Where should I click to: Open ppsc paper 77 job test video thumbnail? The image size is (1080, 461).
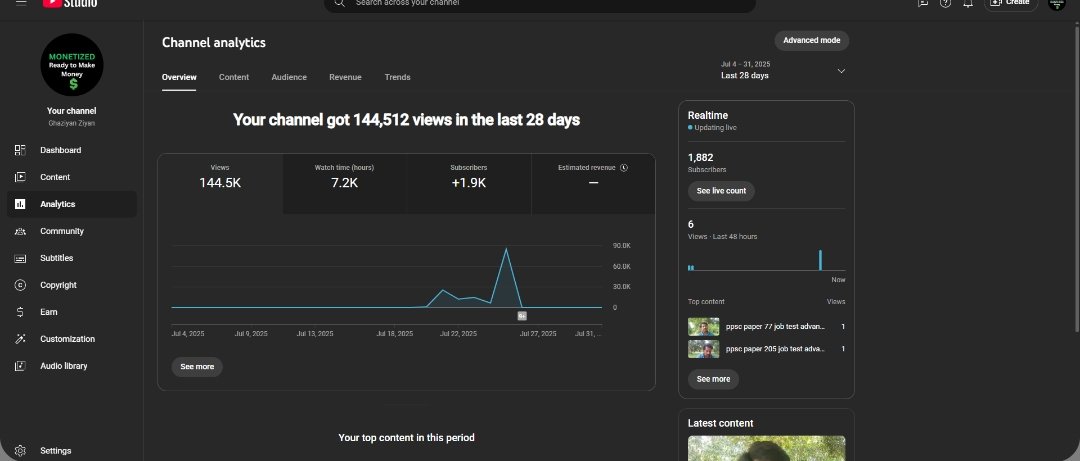tap(703, 327)
